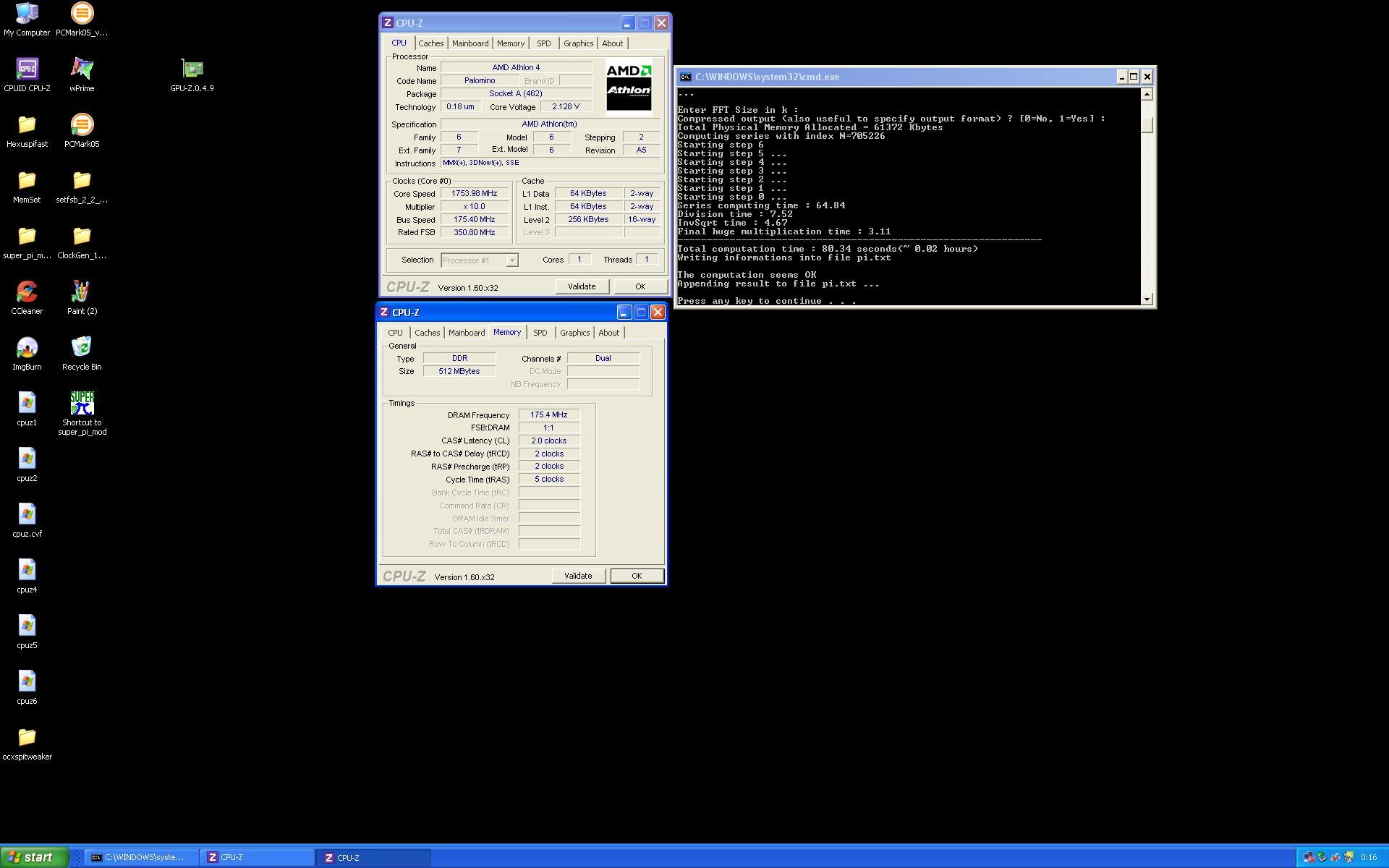Click "Total computation time : 80.34 seconds" line

point(828,249)
